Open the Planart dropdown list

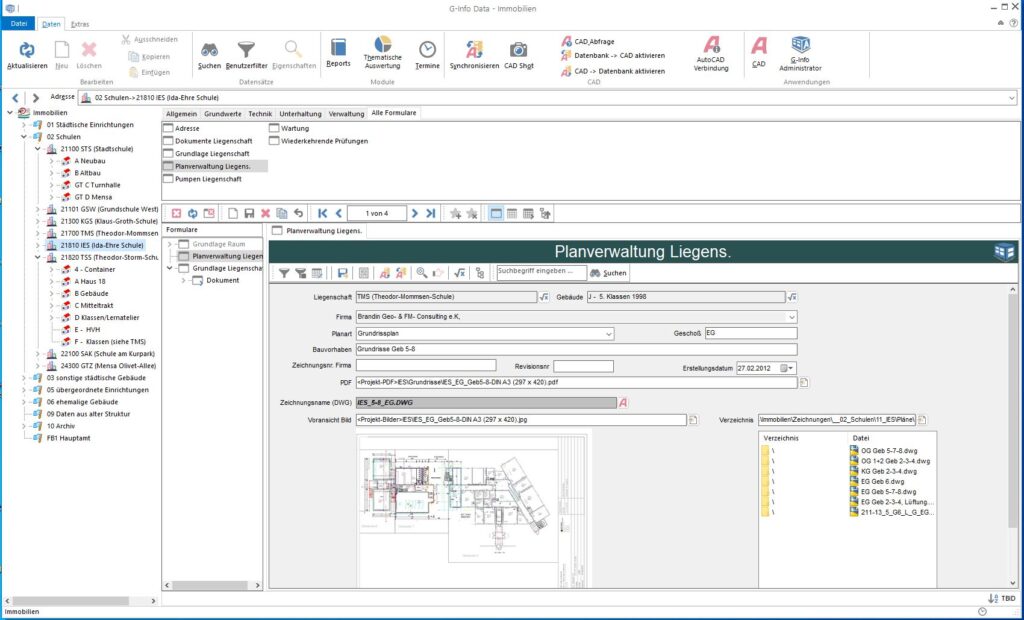(607, 333)
